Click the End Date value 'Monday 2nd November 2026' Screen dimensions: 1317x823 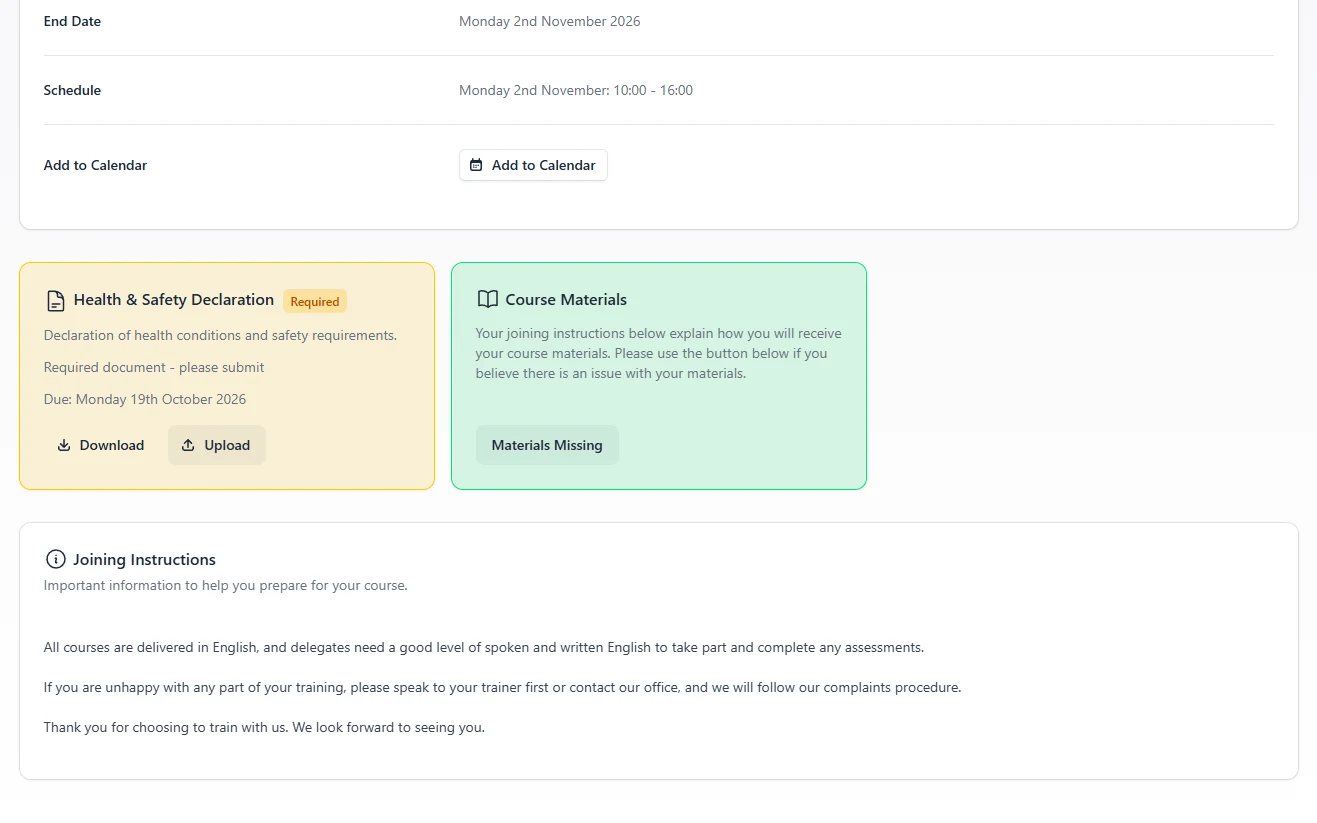[550, 21]
